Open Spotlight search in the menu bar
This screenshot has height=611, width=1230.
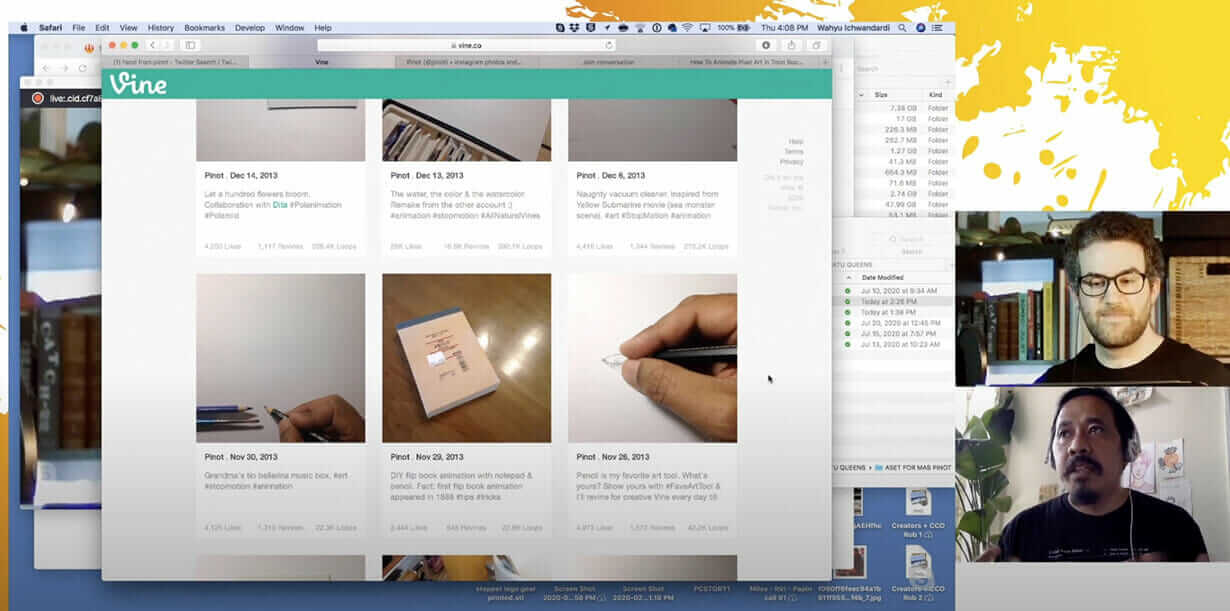903,28
